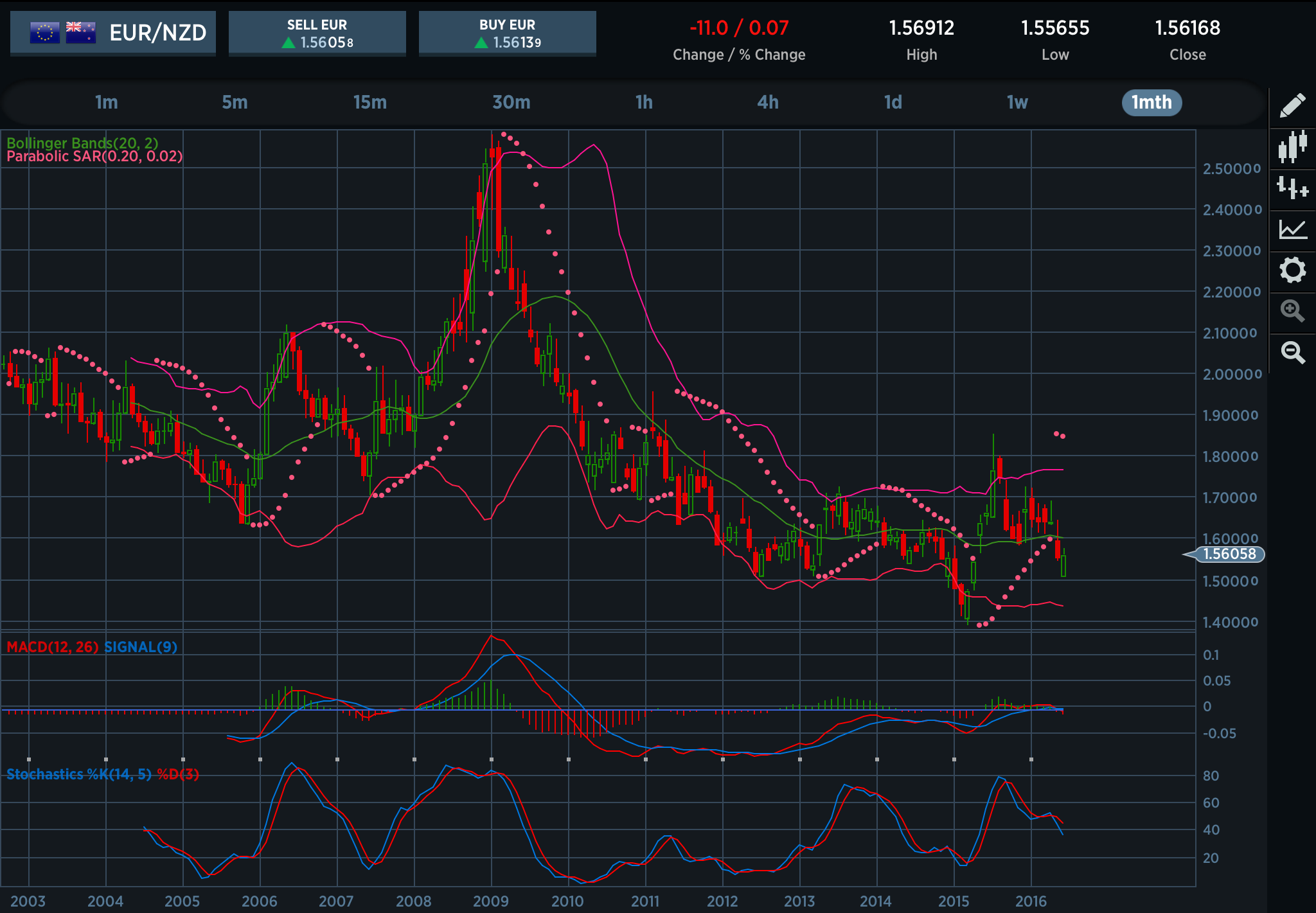Click the SELL EUR button
This screenshot has width=1316, height=913.
click(317, 33)
